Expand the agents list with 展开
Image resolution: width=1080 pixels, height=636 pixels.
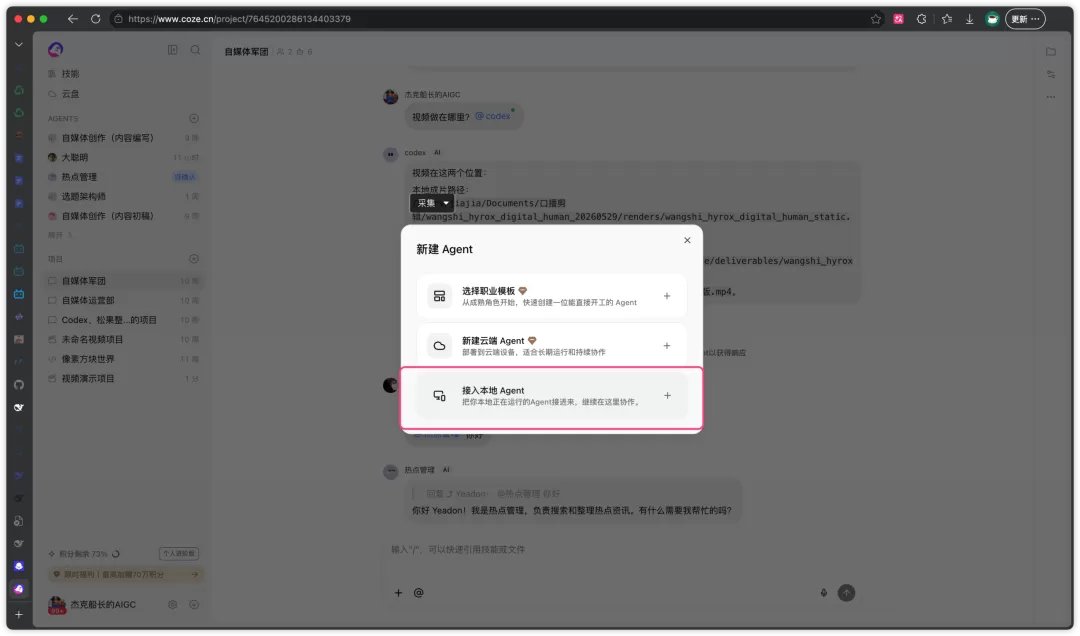(x=60, y=236)
